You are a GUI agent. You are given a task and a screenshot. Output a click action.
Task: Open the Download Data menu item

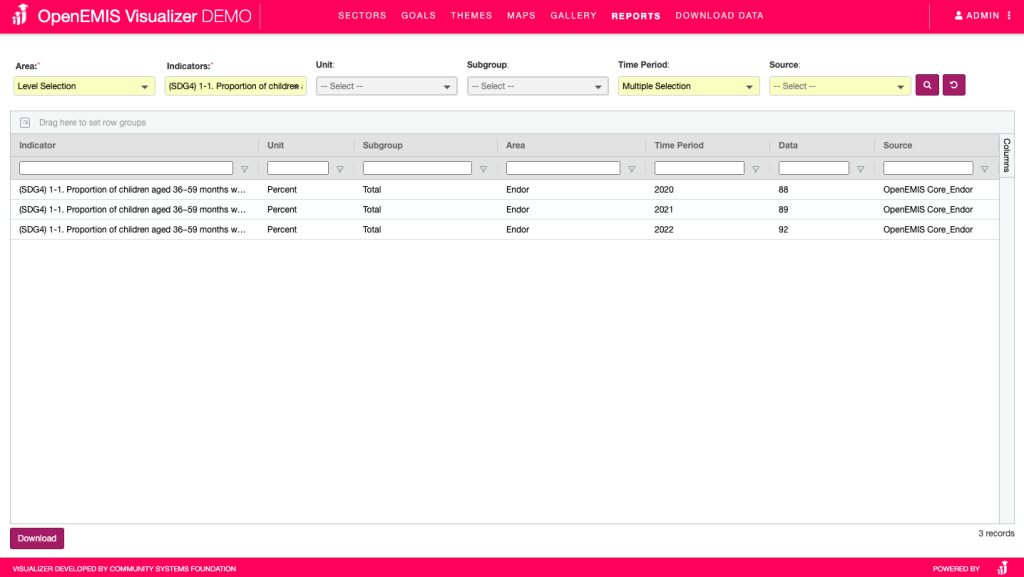719,16
